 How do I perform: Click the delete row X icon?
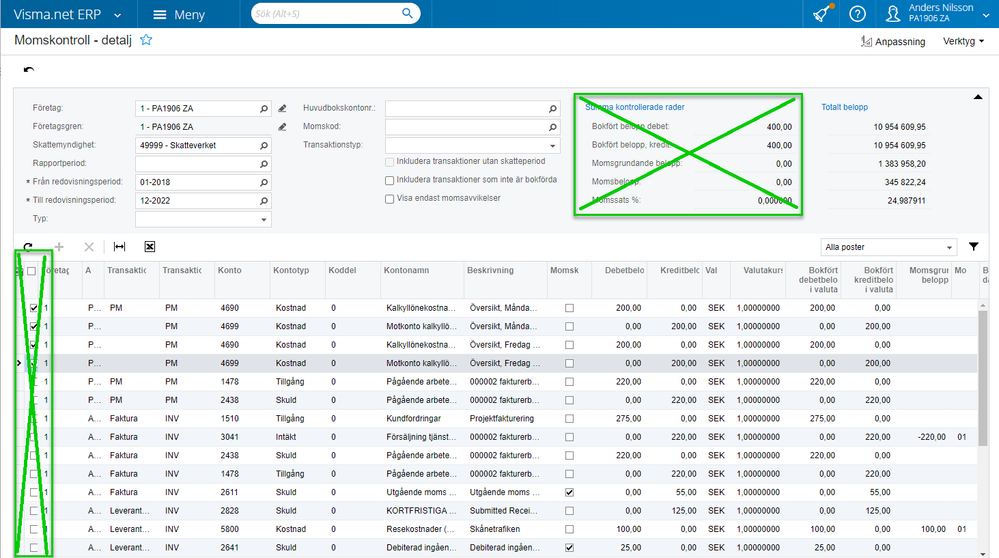(x=89, y=247)
